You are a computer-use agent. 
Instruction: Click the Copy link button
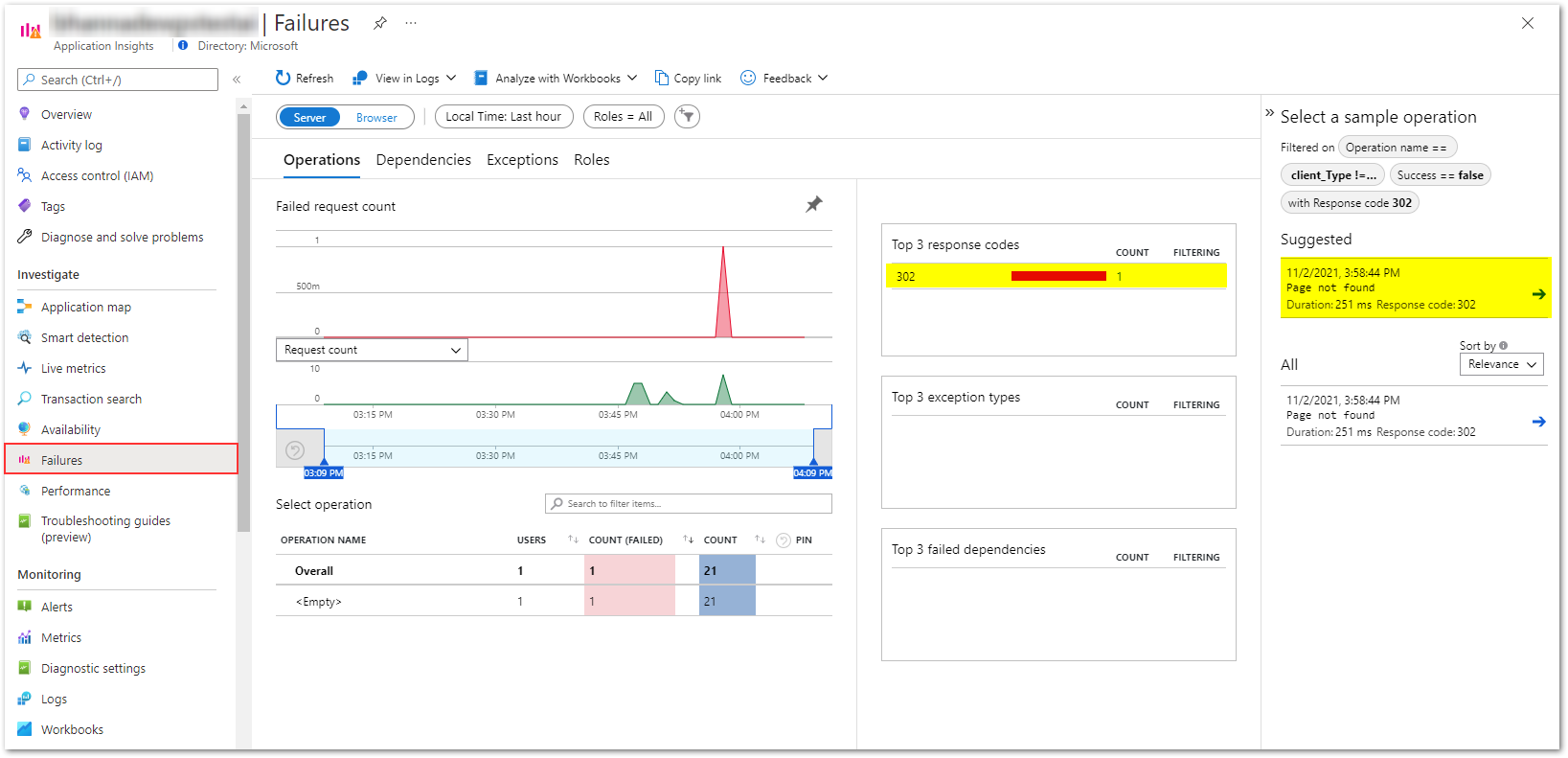point(688,79)
